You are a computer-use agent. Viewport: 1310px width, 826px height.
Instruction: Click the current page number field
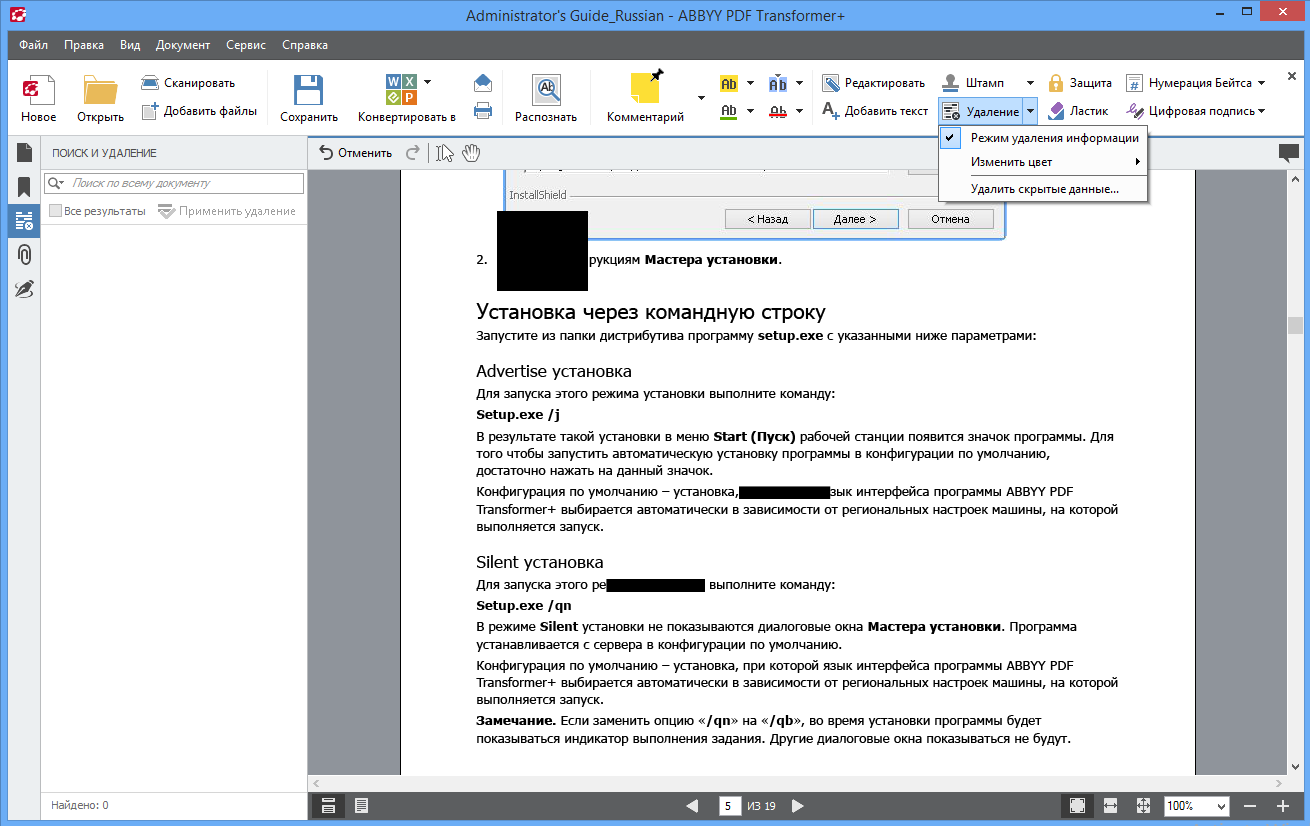[729, 805]
